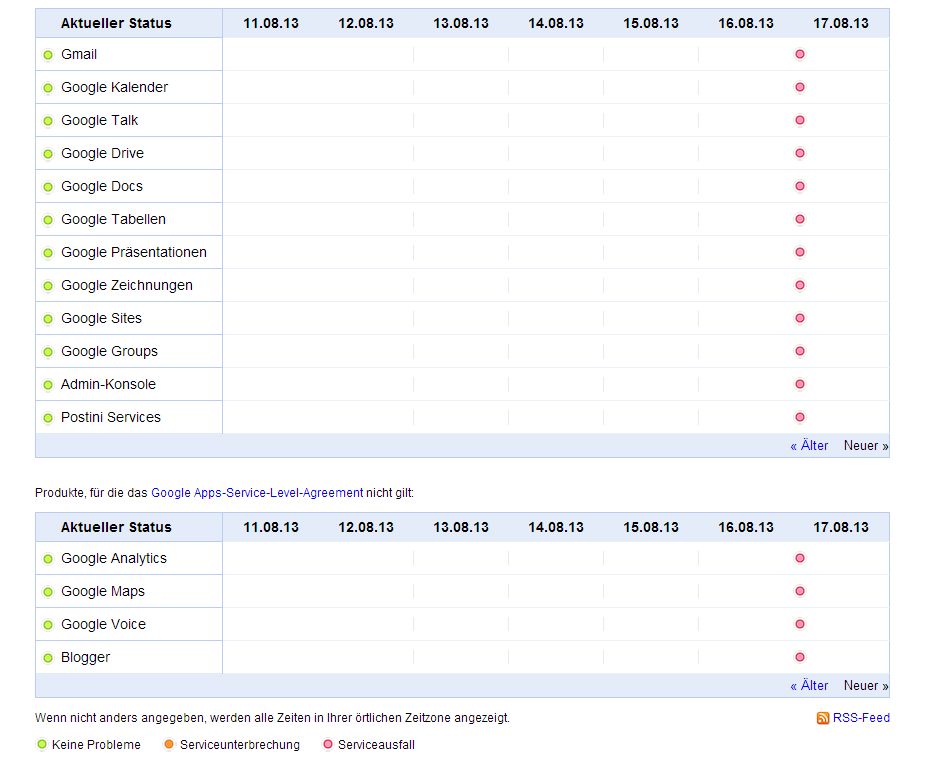926x758 pixels.
Task: Open Google Maps red outage marker
Action: coord(800,592)
